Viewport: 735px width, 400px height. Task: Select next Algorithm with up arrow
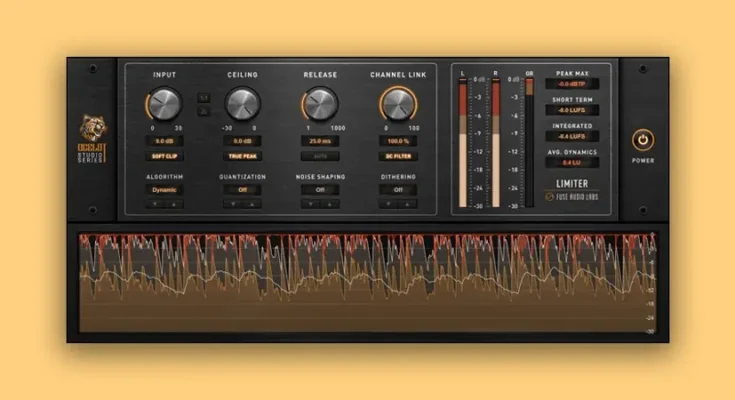174,204
